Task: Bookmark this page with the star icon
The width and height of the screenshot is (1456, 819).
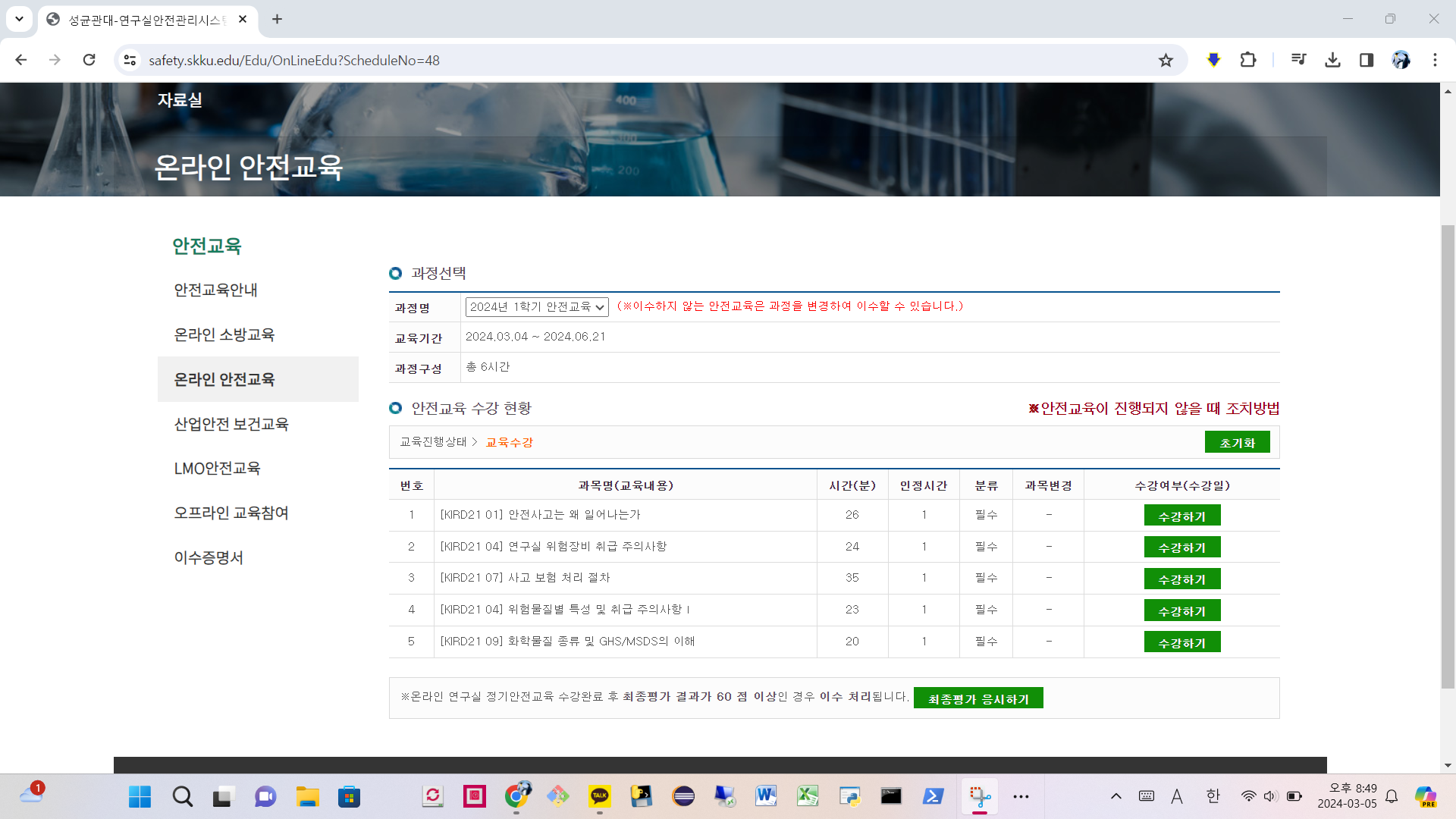Action: pos(1166,60)
